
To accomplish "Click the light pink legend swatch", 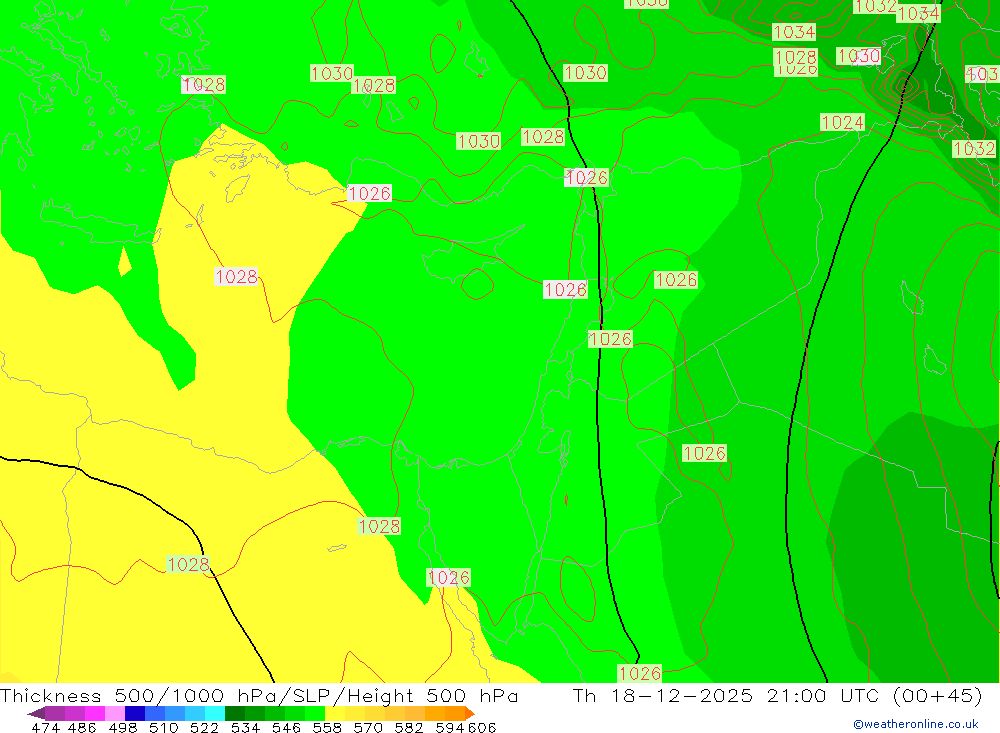I will point(115,713).
